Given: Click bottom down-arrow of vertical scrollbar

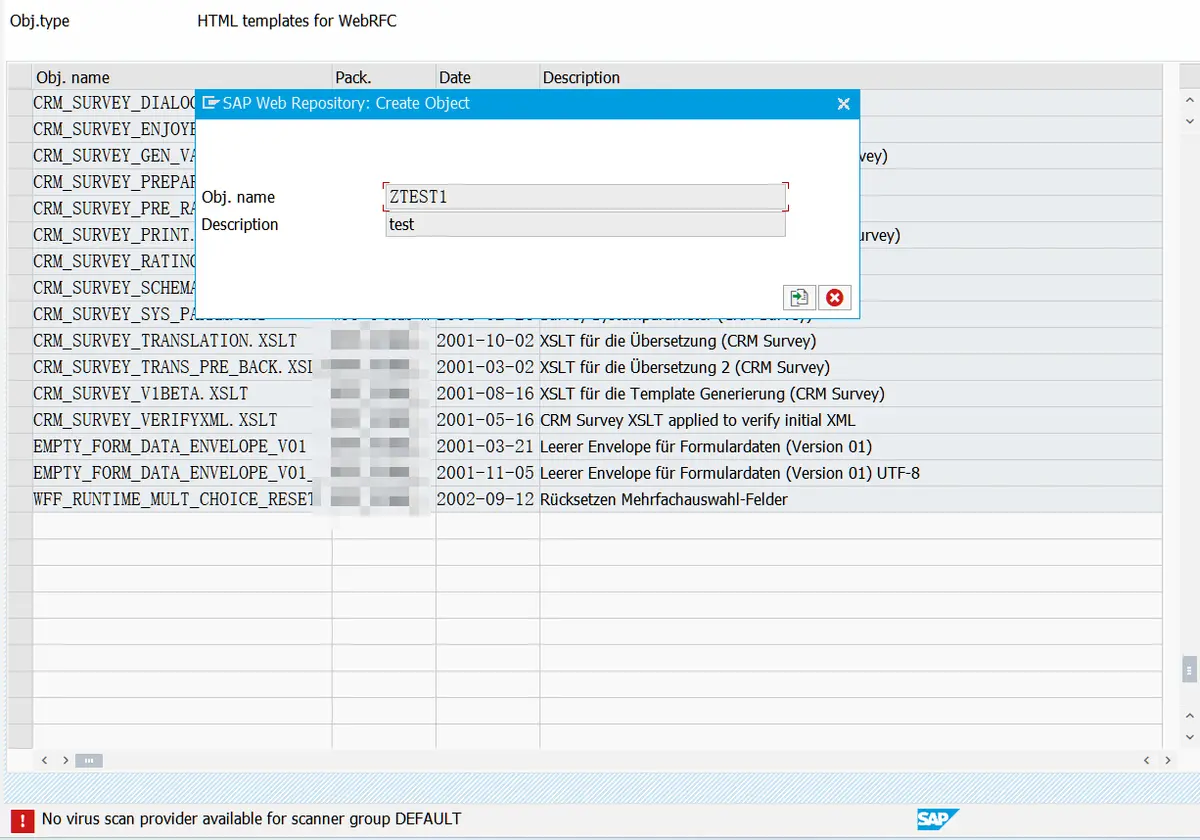Looking at the screenshot, I should coord(1189,738).
